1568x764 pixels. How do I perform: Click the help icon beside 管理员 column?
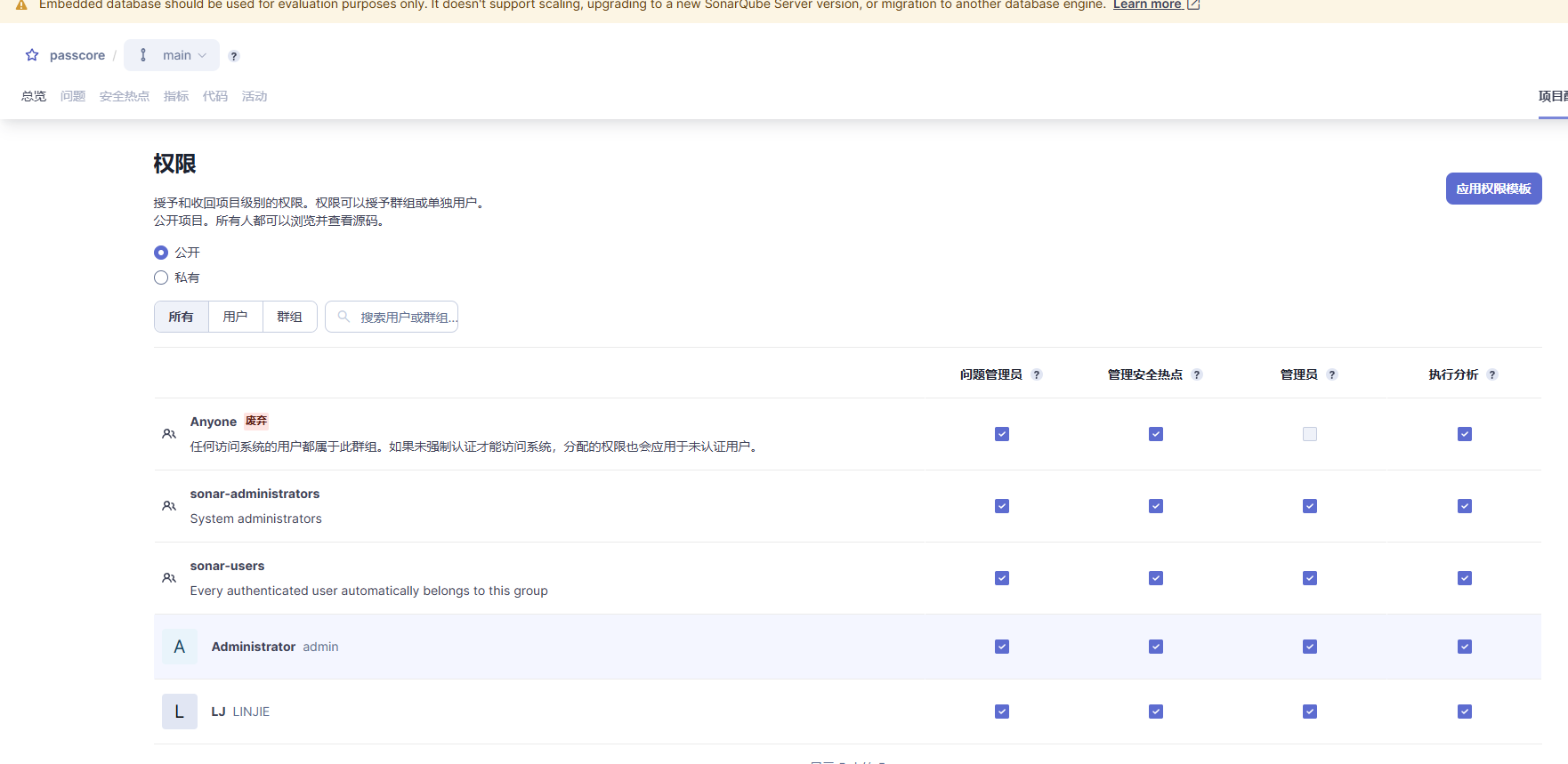(1332, 375)
